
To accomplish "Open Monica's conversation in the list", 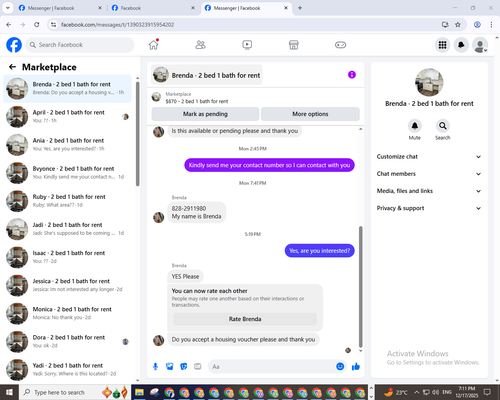I will point(68,313).
